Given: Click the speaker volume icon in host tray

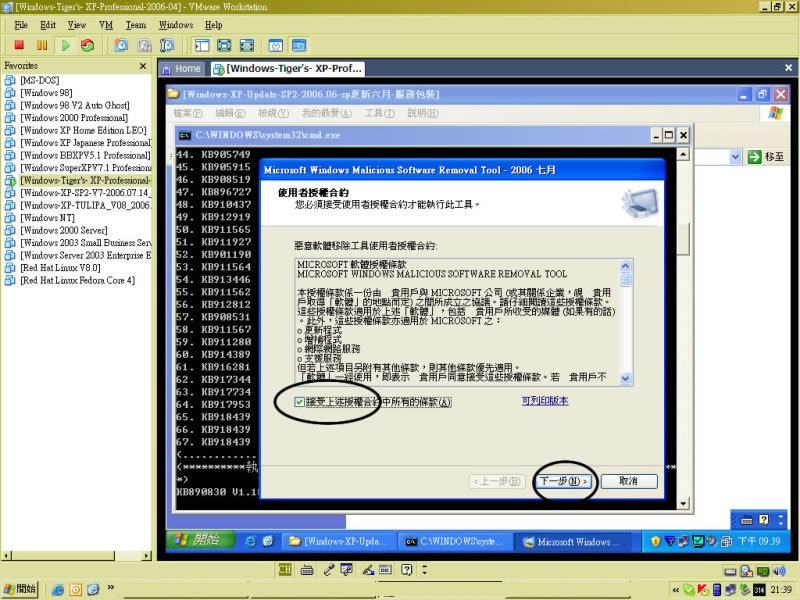Looking at the screenshot, I should click(779, 571).
